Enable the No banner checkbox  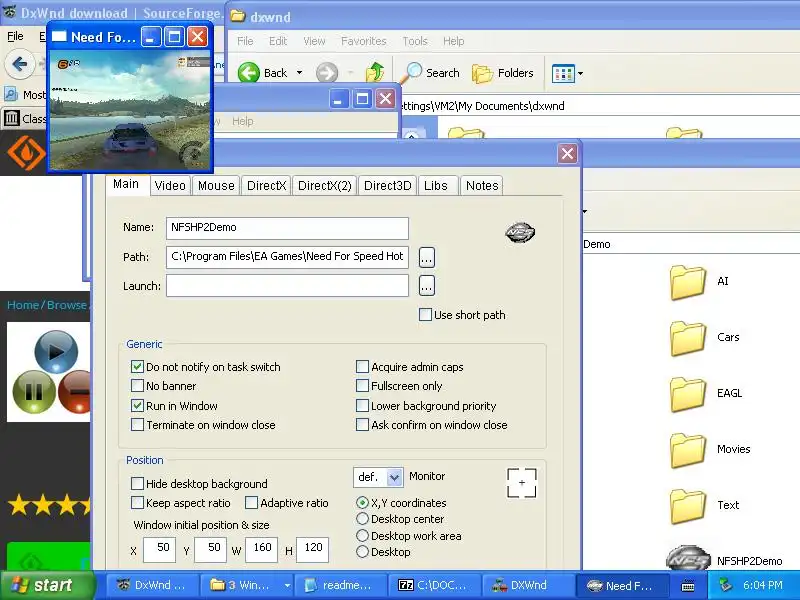[137, 386]
